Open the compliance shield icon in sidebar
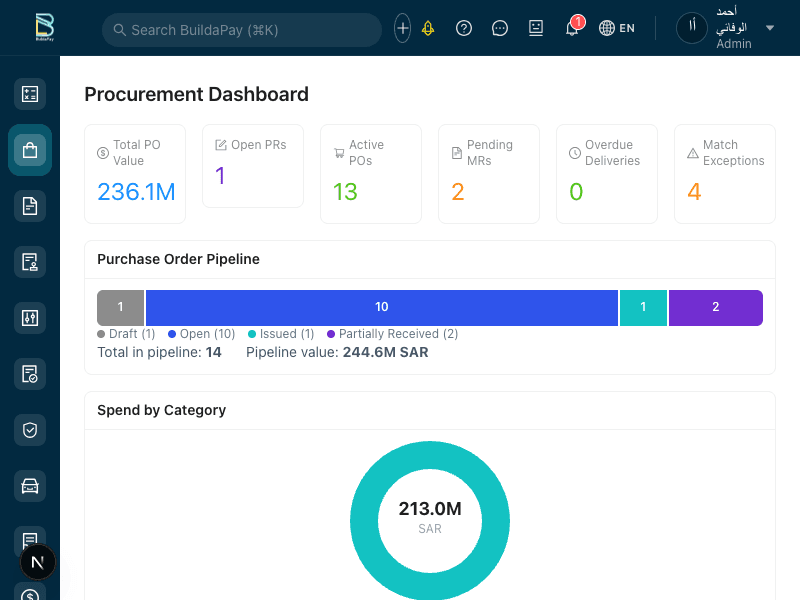Image resolution: width=800 pixels, height=600 pixels. click(x=29, y=430)
